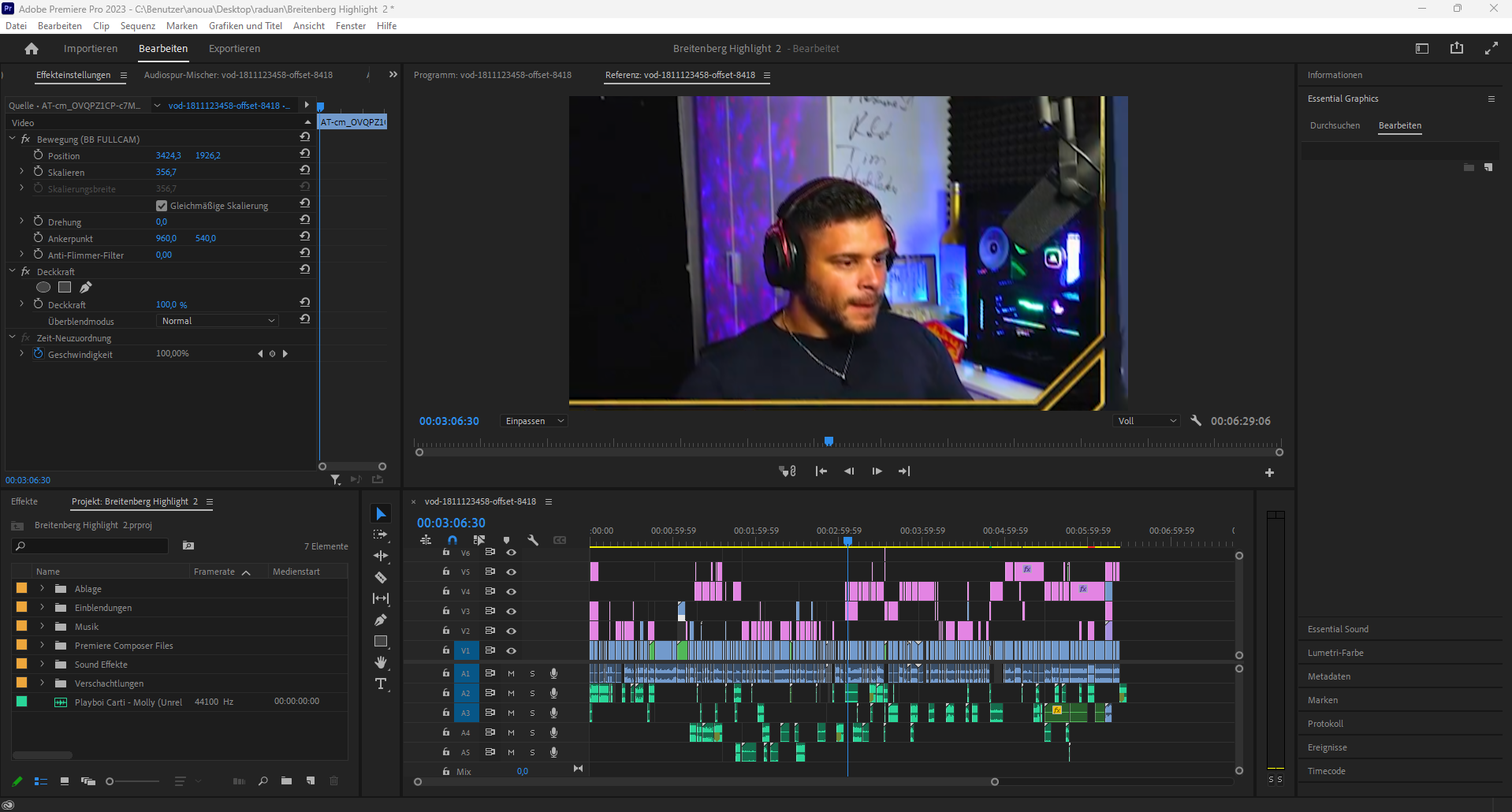Click the Home icon
The width and height of the screenshot is (1512, 812).
[x=32, y=49]
